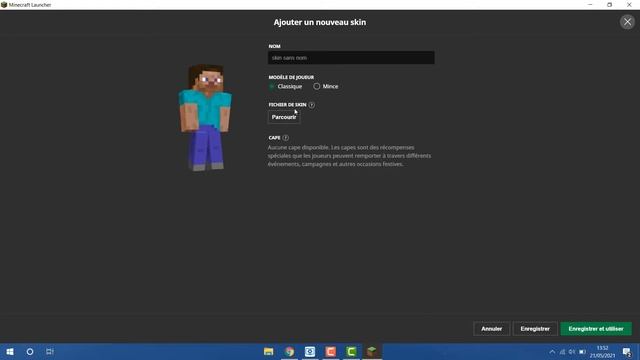Open volume icon in system tray
The width and height of the screenshot is (640, 360).
(572, 352)
